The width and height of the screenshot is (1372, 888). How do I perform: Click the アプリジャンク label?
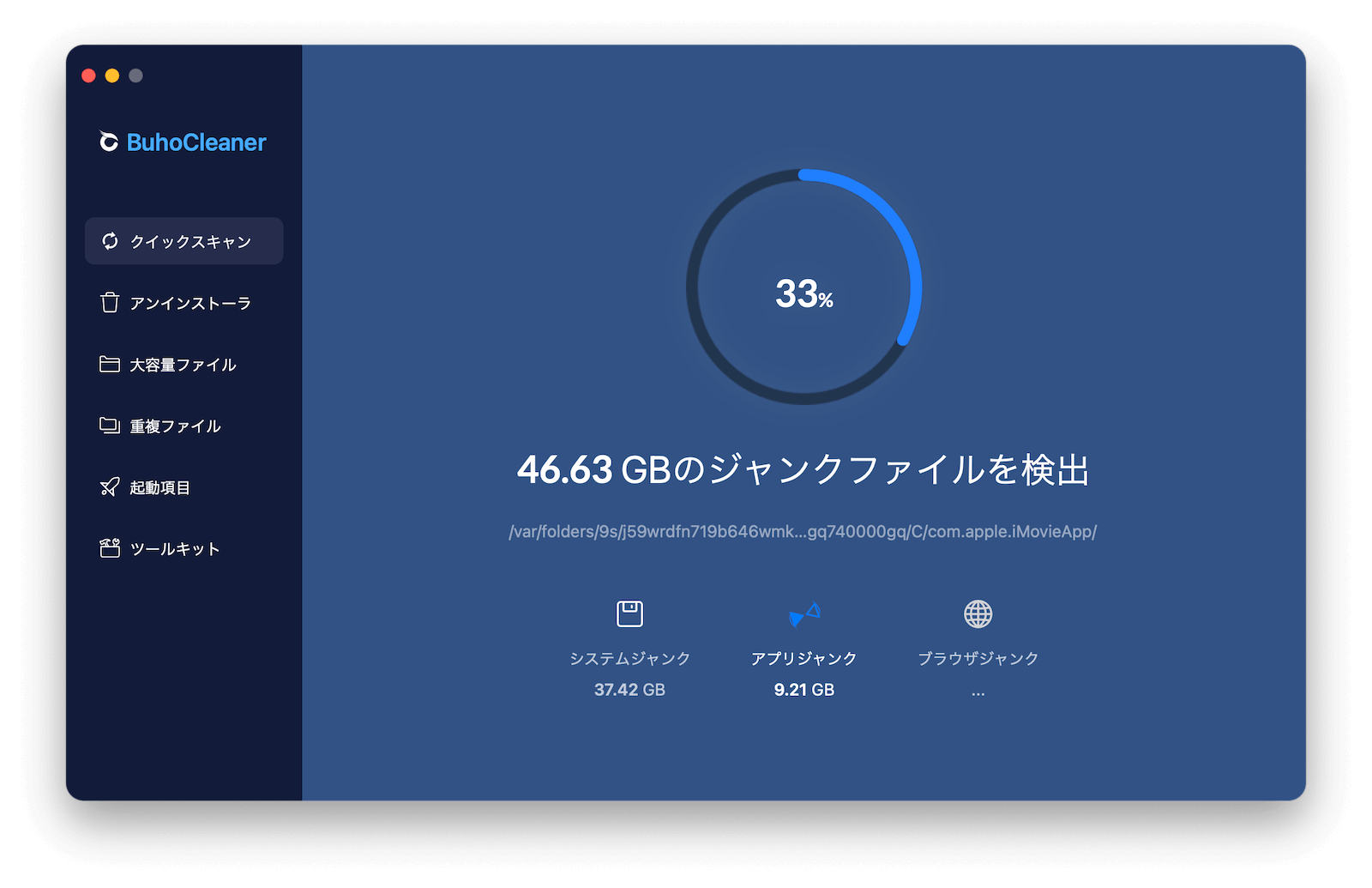[804, 658]
